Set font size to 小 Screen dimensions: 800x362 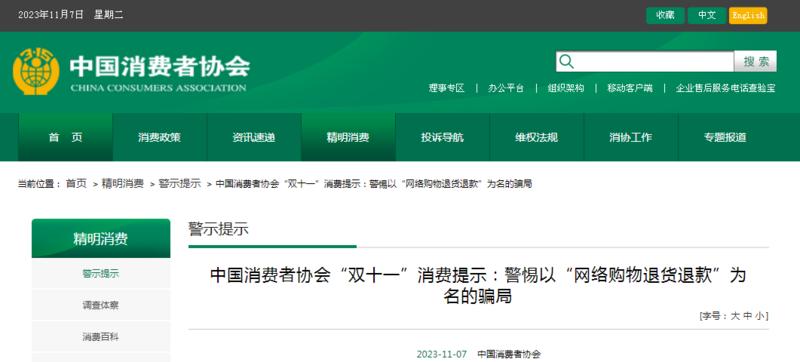760,316
